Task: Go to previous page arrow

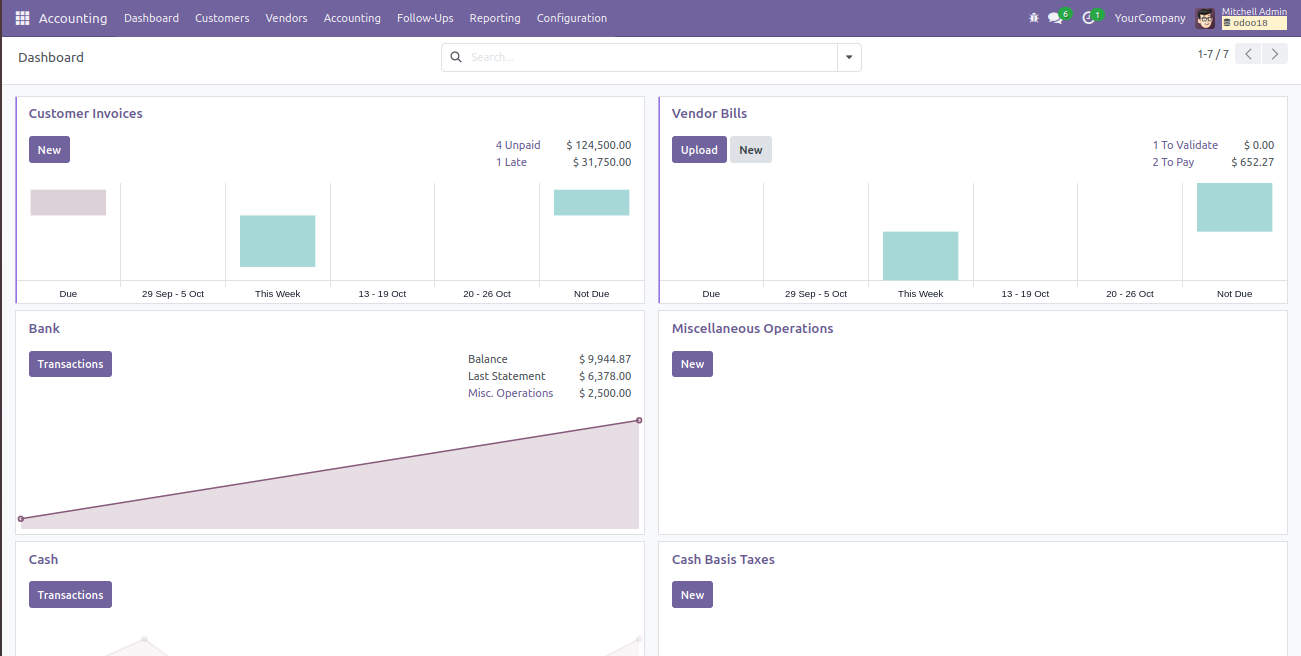Action: click(1248, 54)
